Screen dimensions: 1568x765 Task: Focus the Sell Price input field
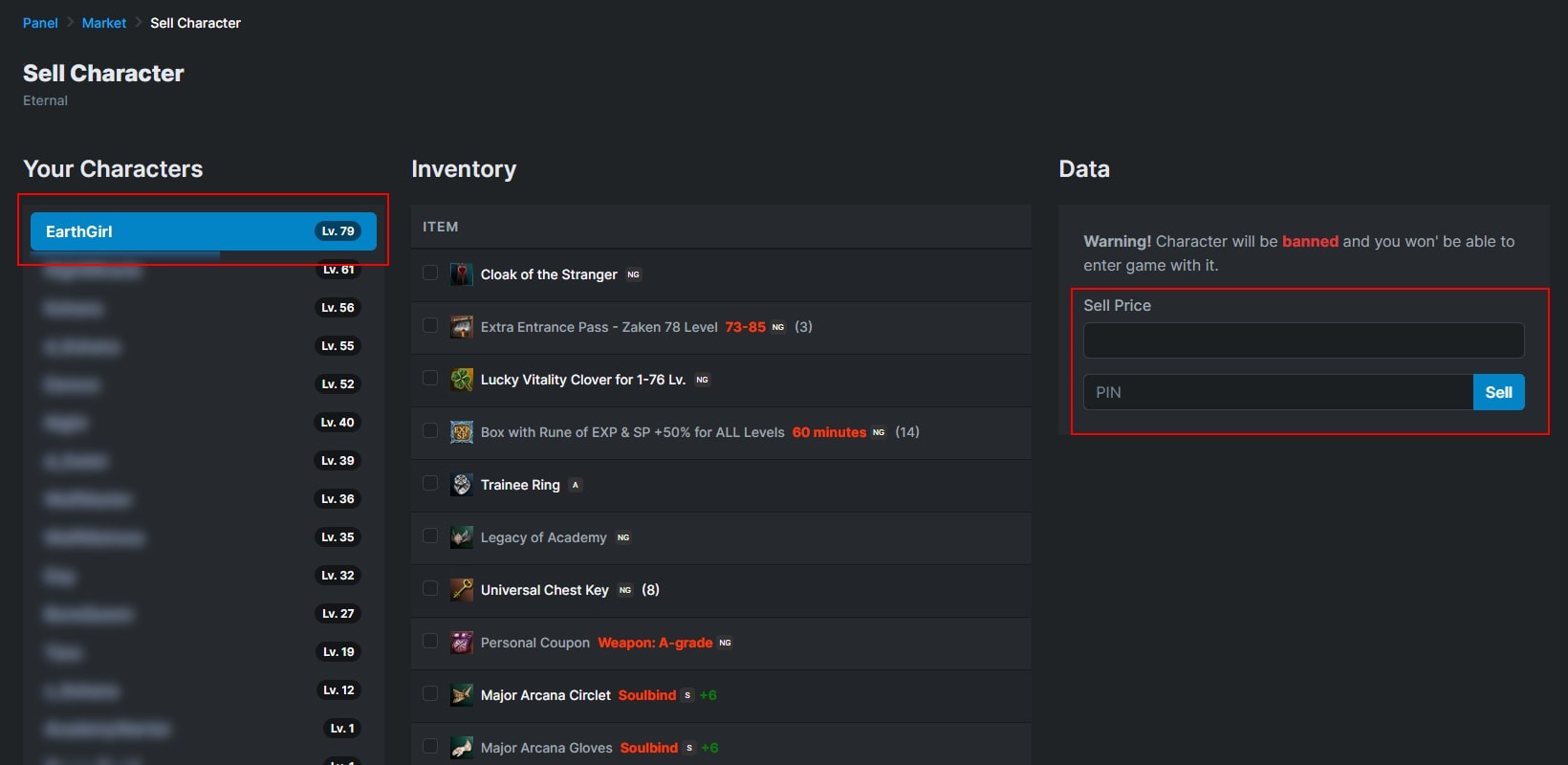pos(1303,340)
